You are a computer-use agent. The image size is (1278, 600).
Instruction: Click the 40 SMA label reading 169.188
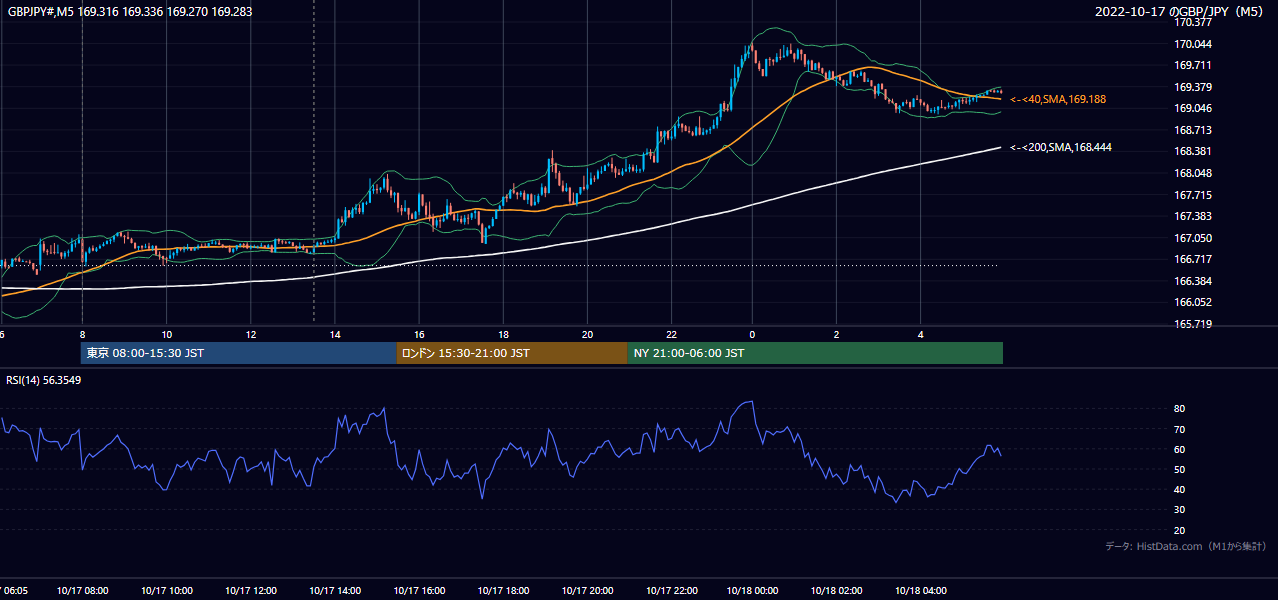tap(1058, 100)
